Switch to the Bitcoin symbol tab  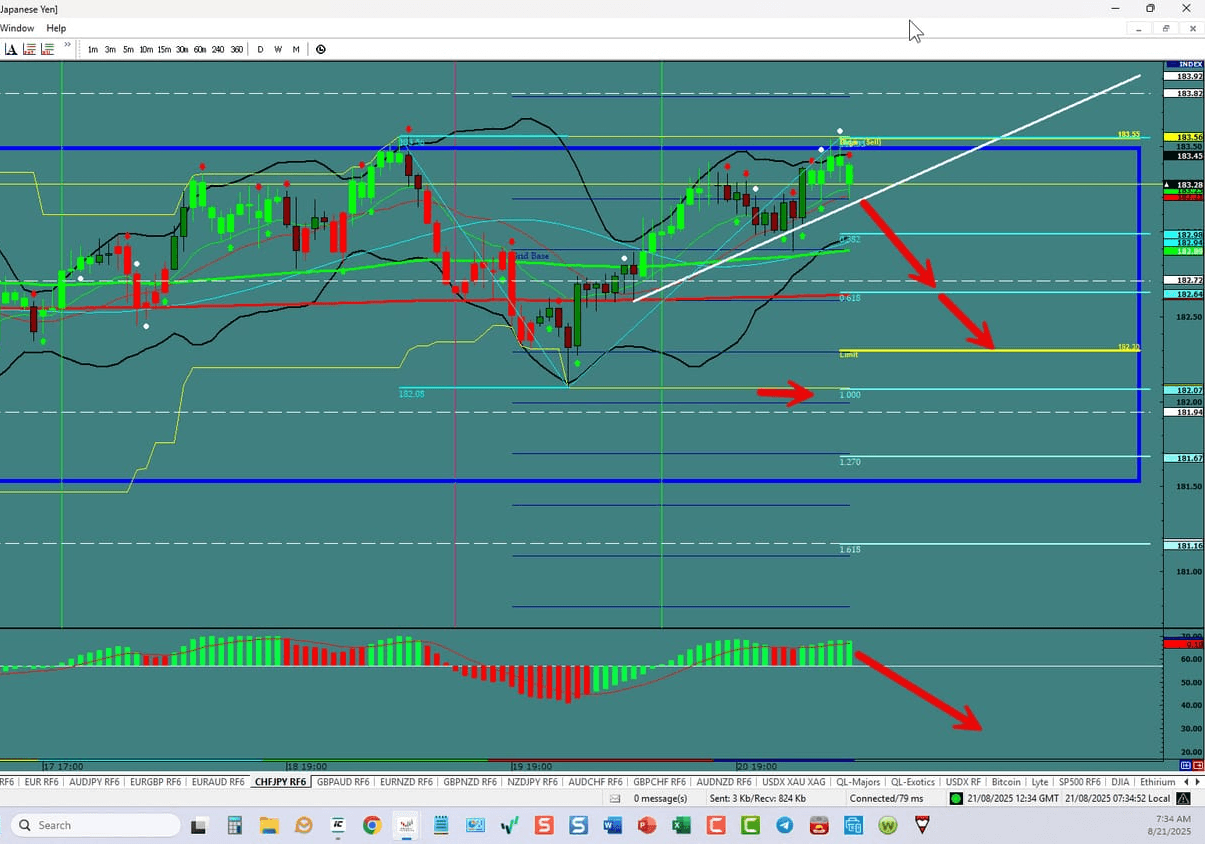click(x=1005, y=781)
